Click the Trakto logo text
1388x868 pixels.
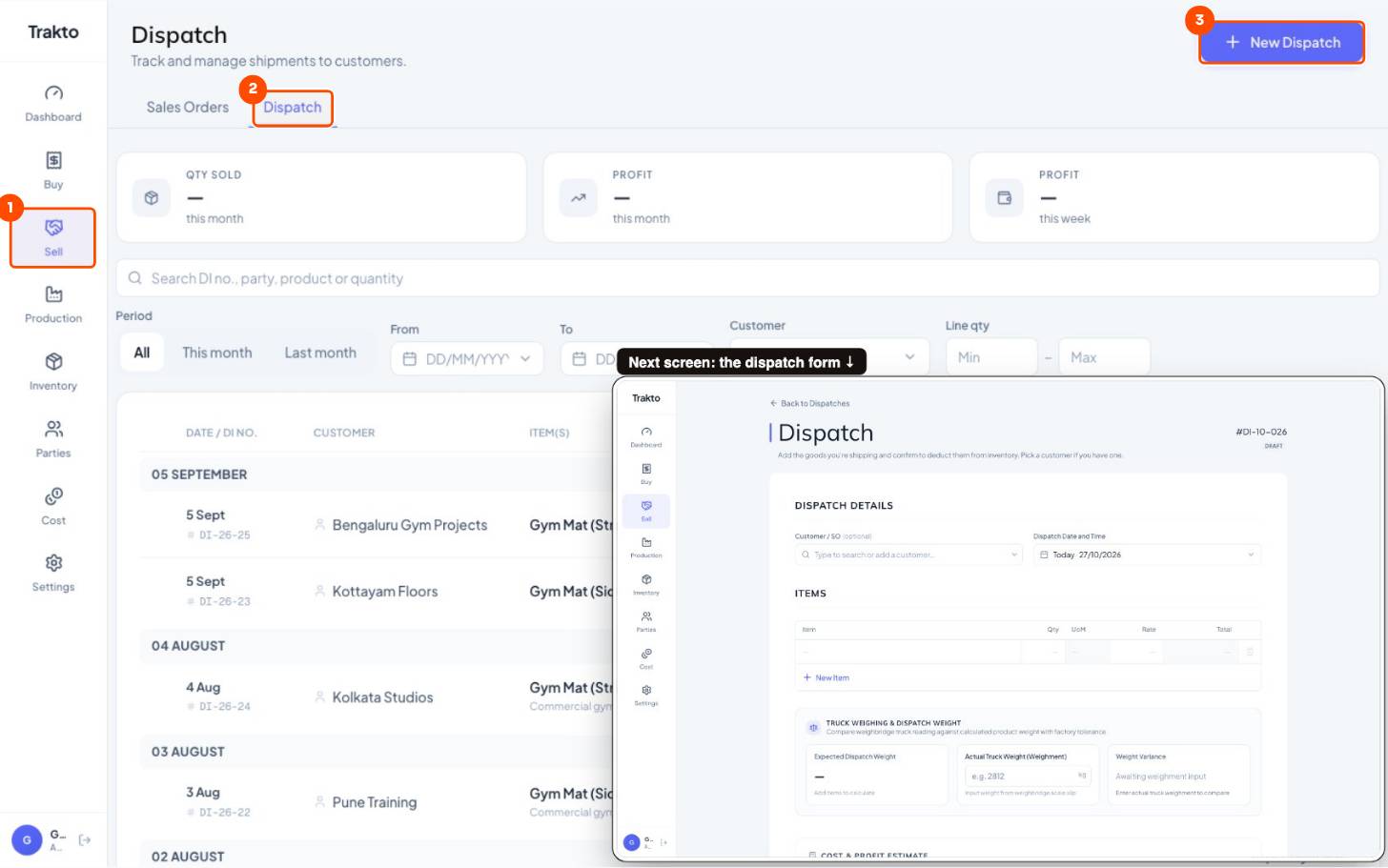pyautogui.click(x=53, y=31)
